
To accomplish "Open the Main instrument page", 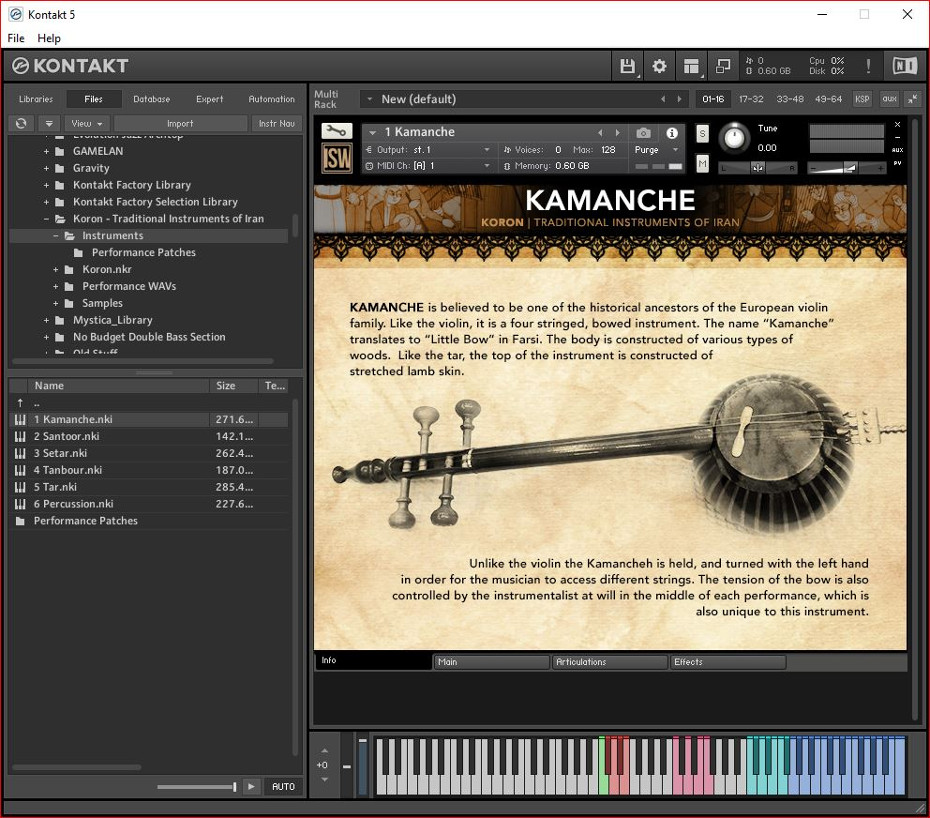I will pyautogui.click(x=491, y=662).
